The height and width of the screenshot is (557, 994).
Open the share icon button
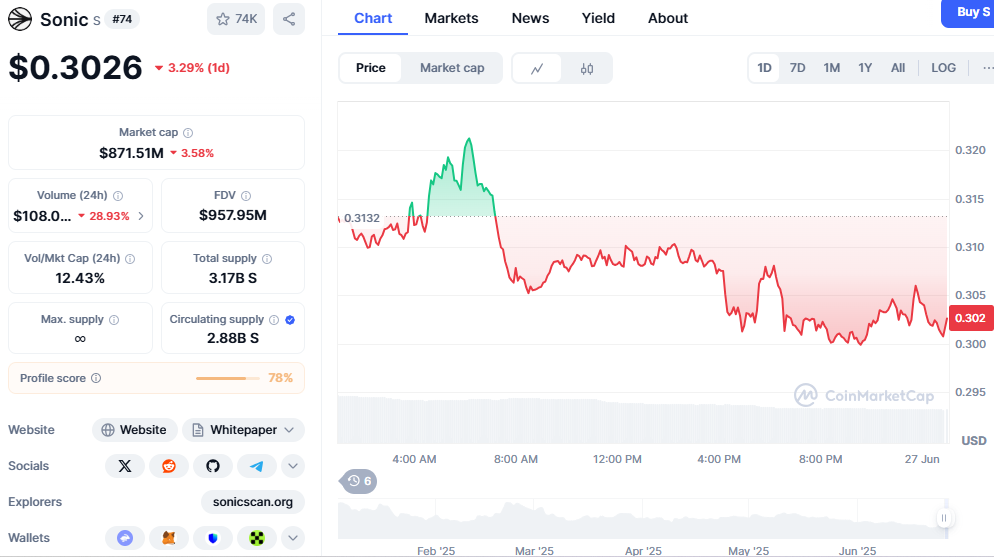288,19
